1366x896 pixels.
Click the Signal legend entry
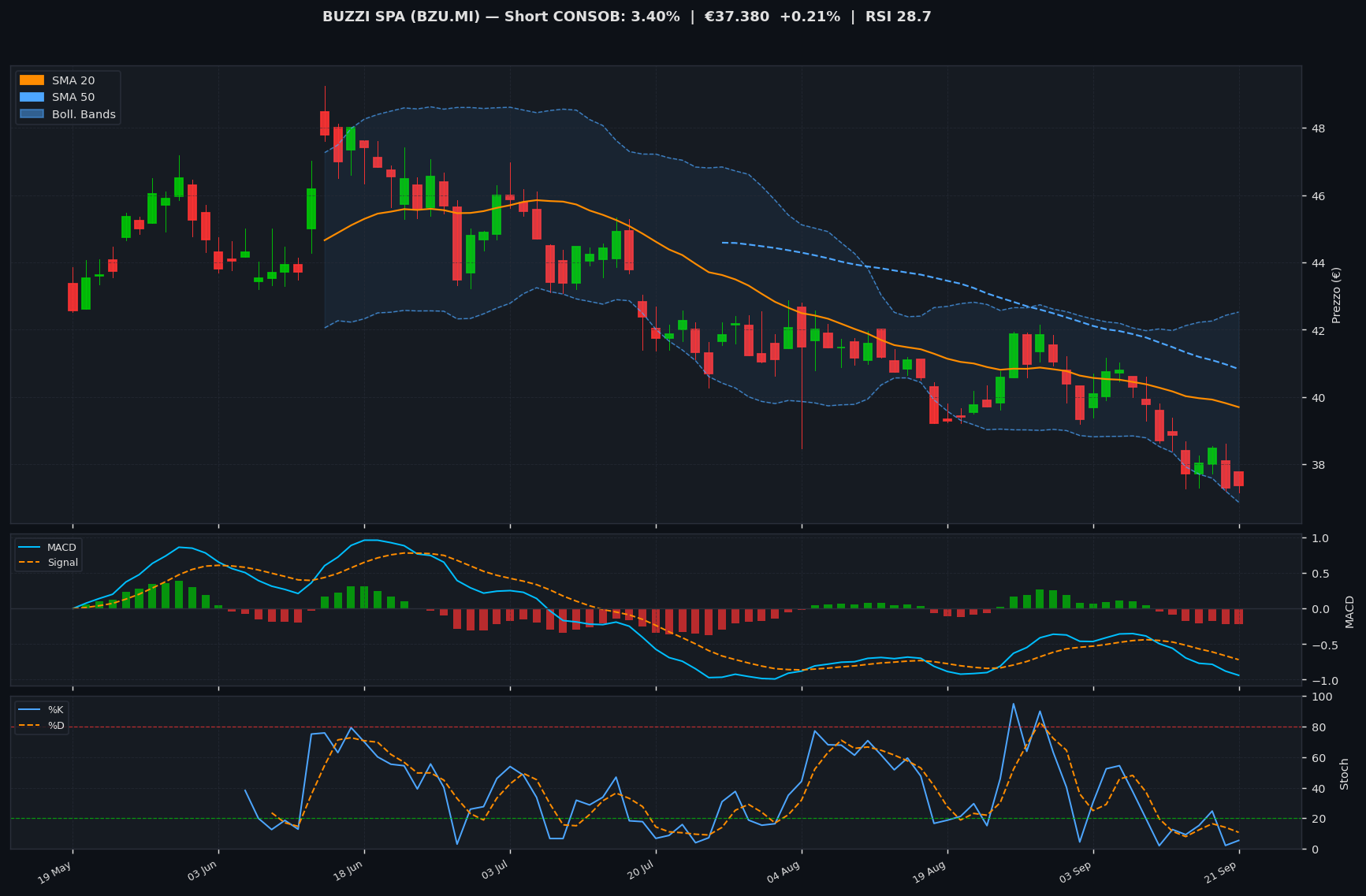pyautogui.click(x=48, y=563)
